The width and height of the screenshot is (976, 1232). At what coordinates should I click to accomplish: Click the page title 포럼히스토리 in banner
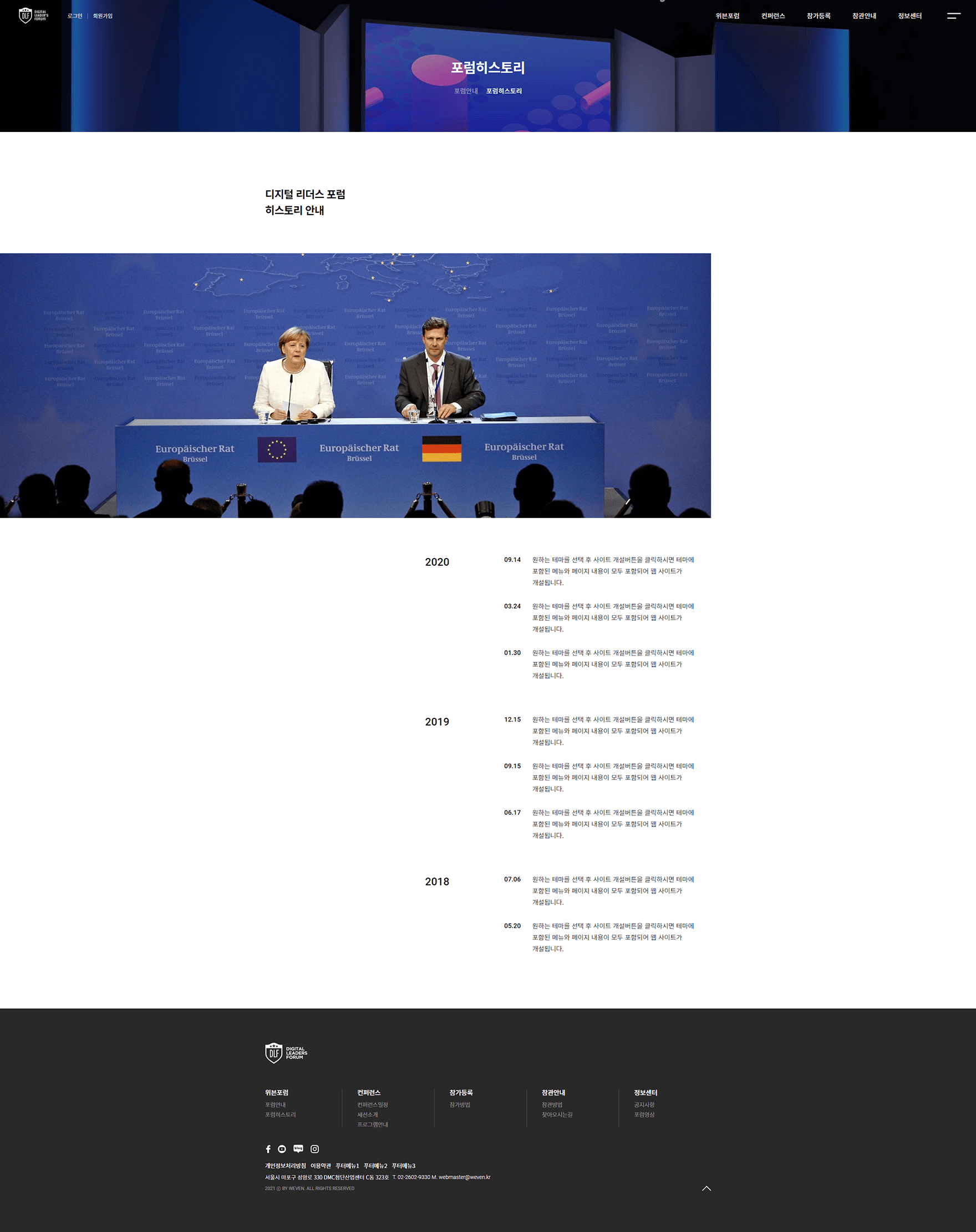coord(488,68)
